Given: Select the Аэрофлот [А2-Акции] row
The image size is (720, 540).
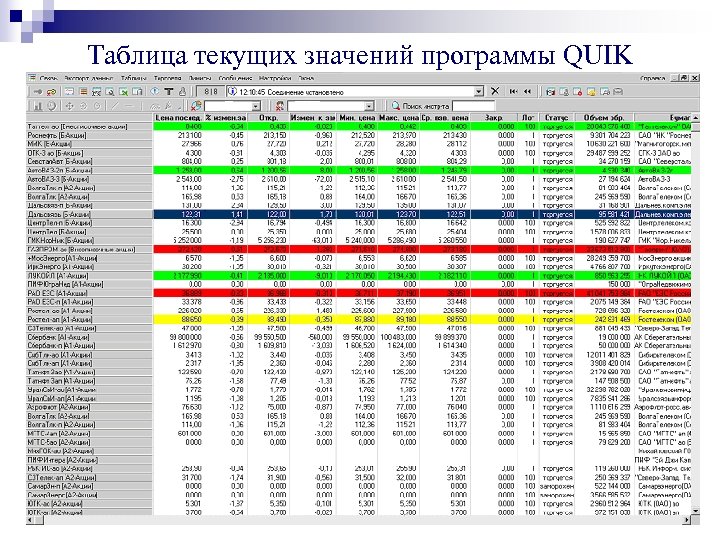Looking at the screenshot, I should click(x=359, y=407).
